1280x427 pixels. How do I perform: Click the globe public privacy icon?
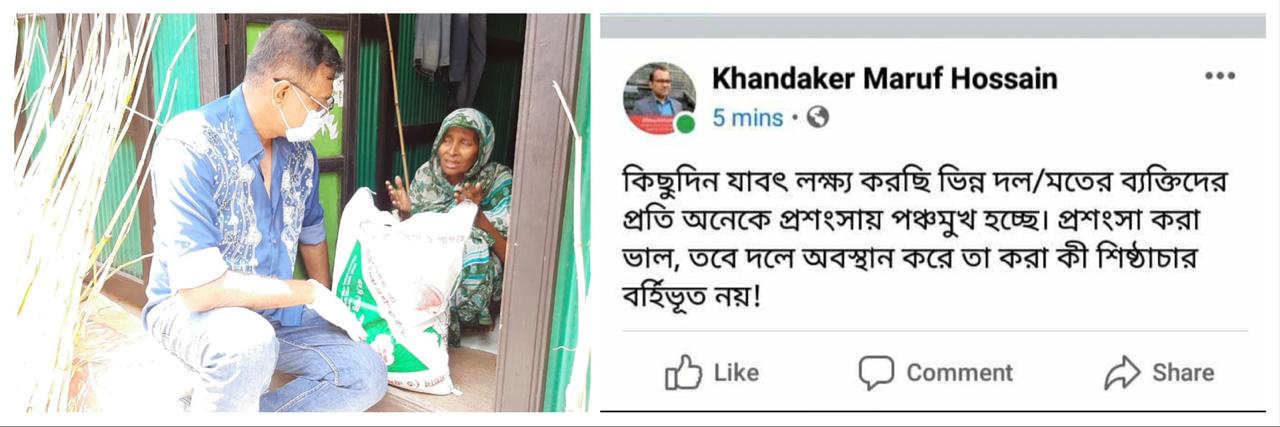tap(818, 118)
